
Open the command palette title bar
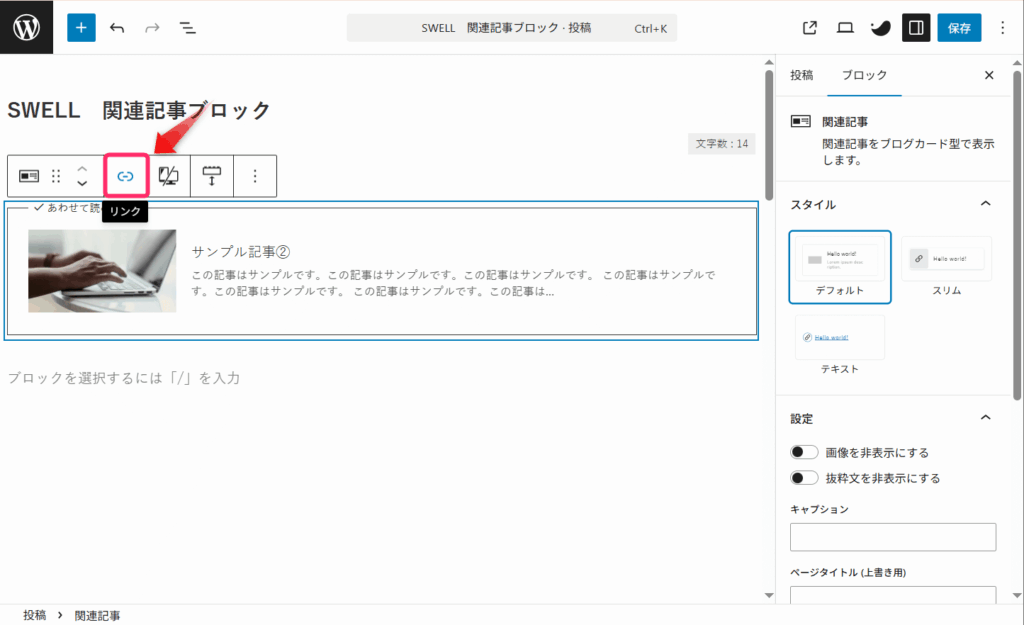511,28
